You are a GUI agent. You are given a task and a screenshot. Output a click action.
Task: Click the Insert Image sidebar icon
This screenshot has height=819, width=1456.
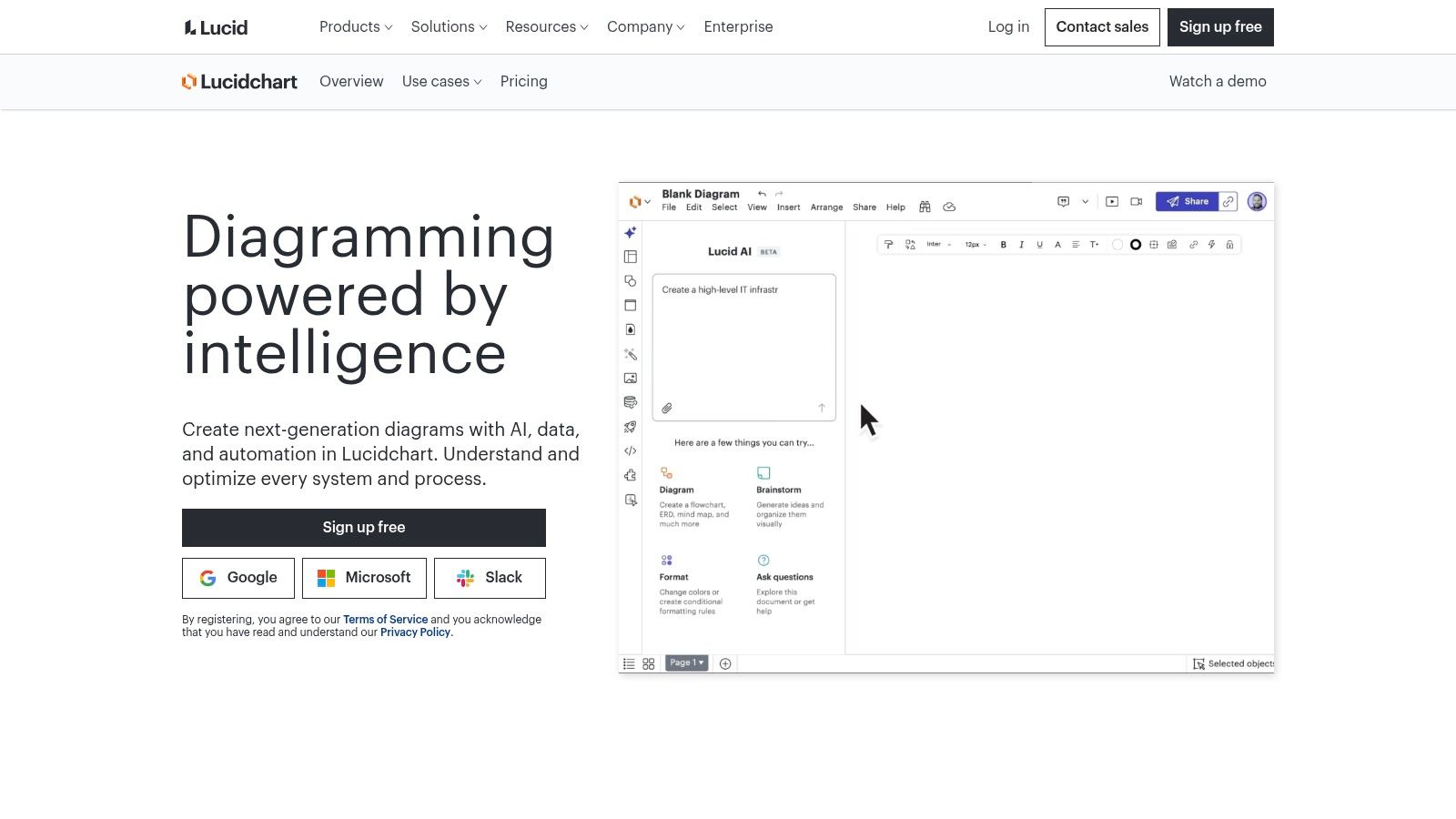click(630, 379)
